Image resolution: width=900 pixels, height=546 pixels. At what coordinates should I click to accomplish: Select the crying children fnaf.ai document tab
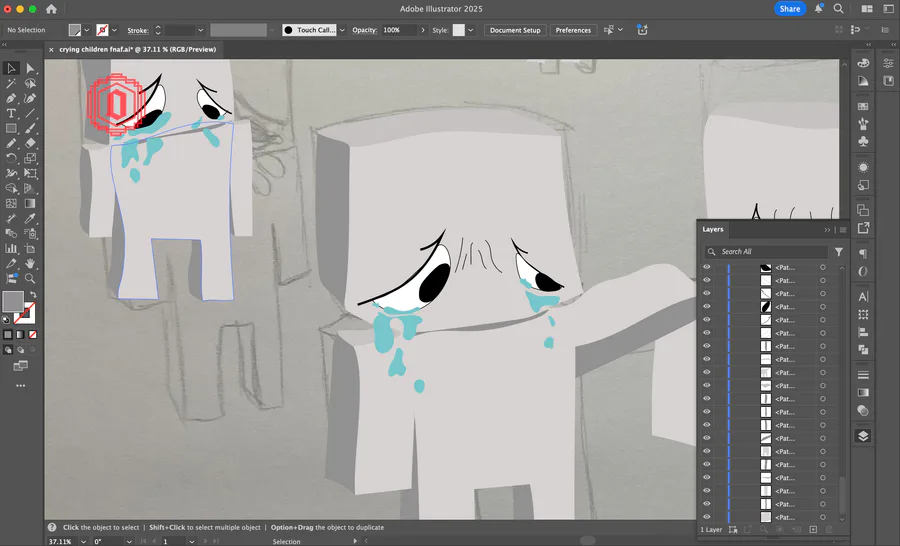click(137, 49)
